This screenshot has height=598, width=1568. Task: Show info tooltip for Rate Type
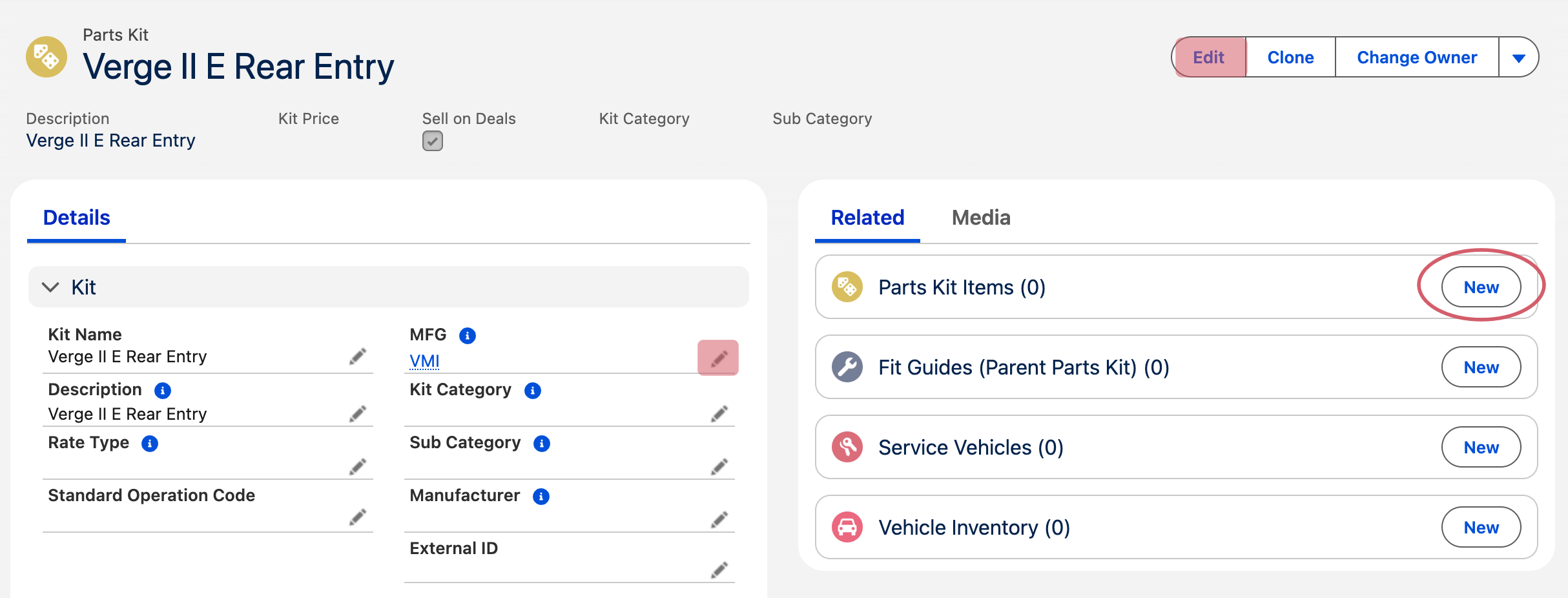(150, 444)
